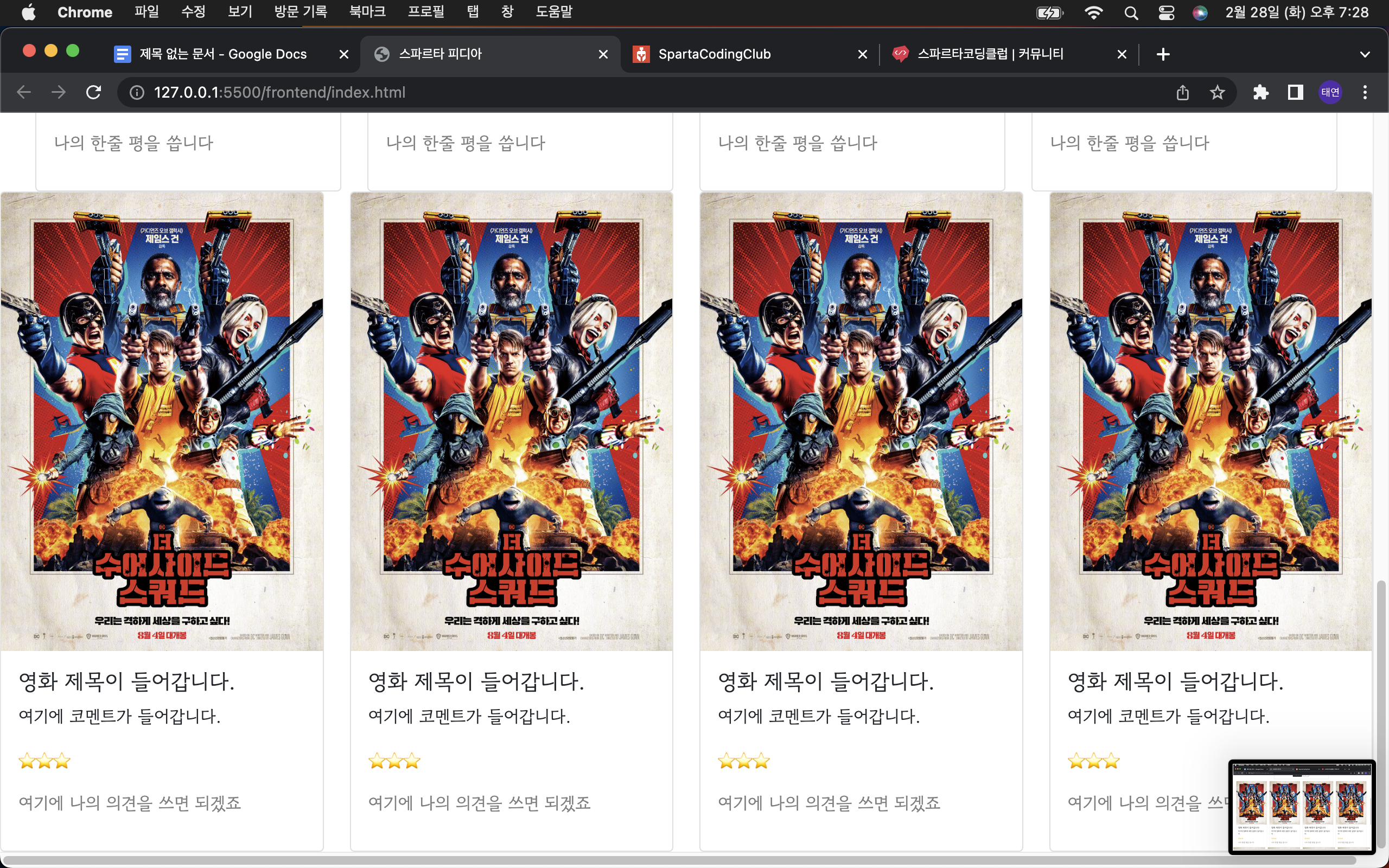Screen dimensions: 1389x868
Task: Go back to previous page
Action: (23, 92)
